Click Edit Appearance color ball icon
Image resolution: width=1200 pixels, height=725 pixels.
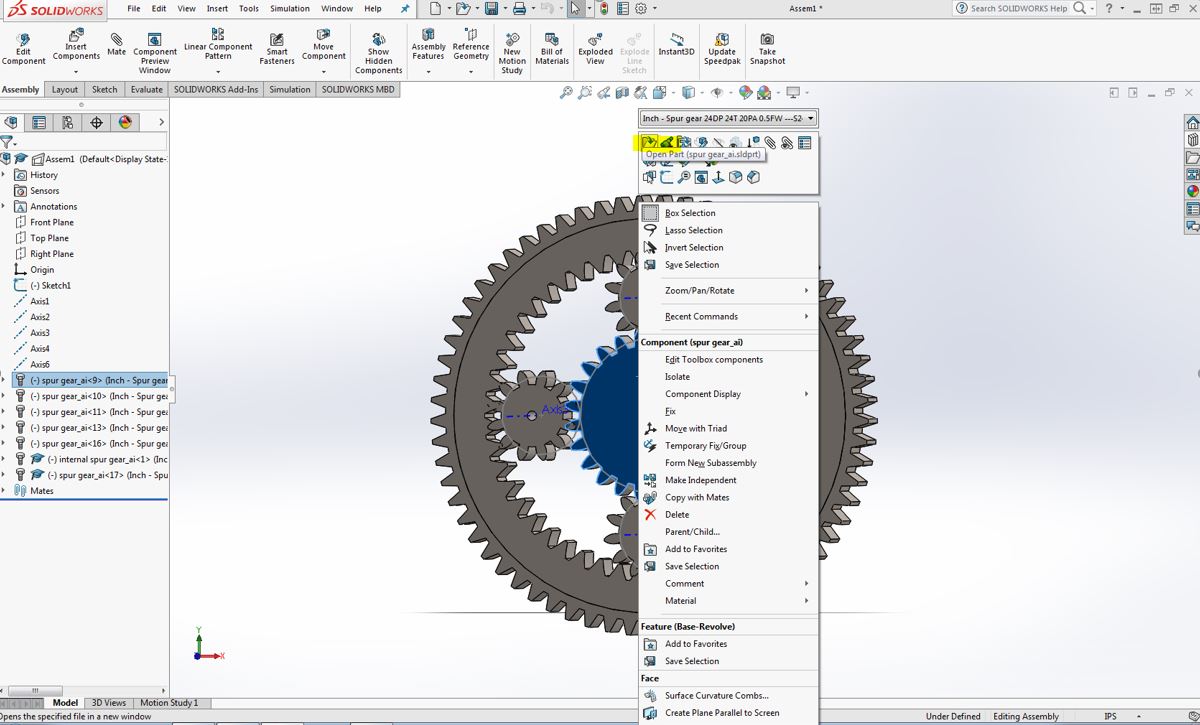pos(745,93)
